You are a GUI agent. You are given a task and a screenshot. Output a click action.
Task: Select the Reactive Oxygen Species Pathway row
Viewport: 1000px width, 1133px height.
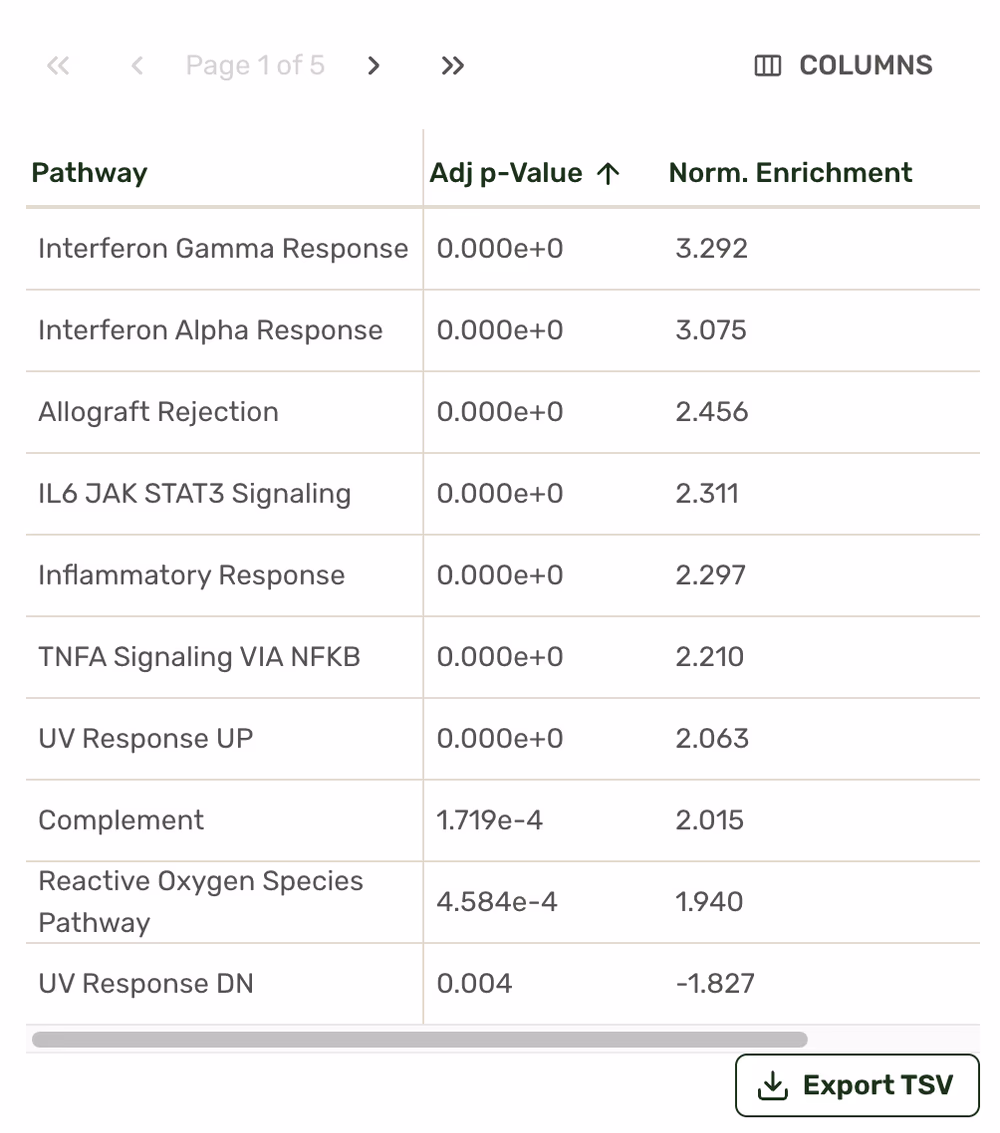[x=200, y=902]
